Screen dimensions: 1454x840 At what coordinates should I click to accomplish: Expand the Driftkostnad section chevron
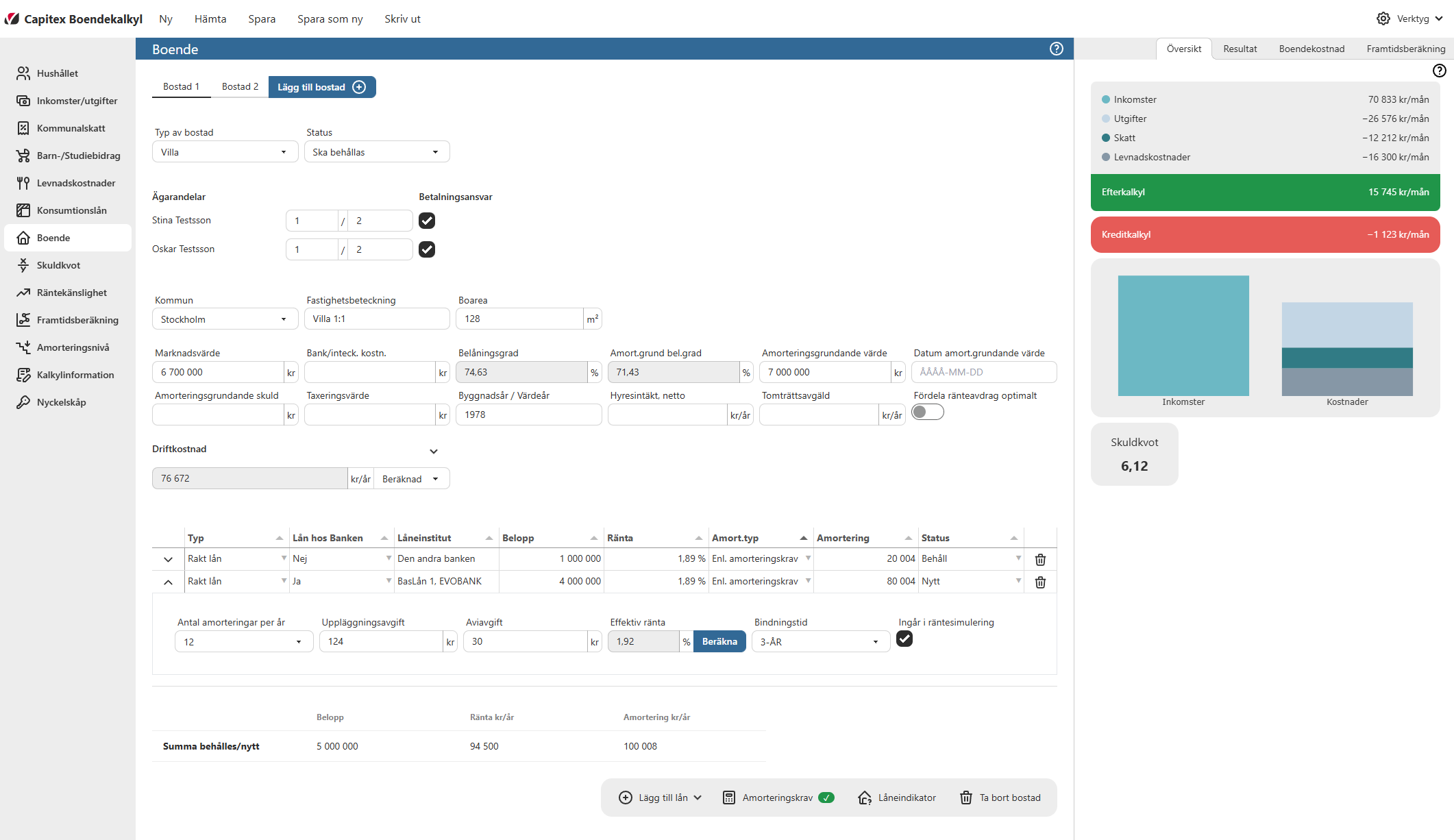tap(433, 451)
